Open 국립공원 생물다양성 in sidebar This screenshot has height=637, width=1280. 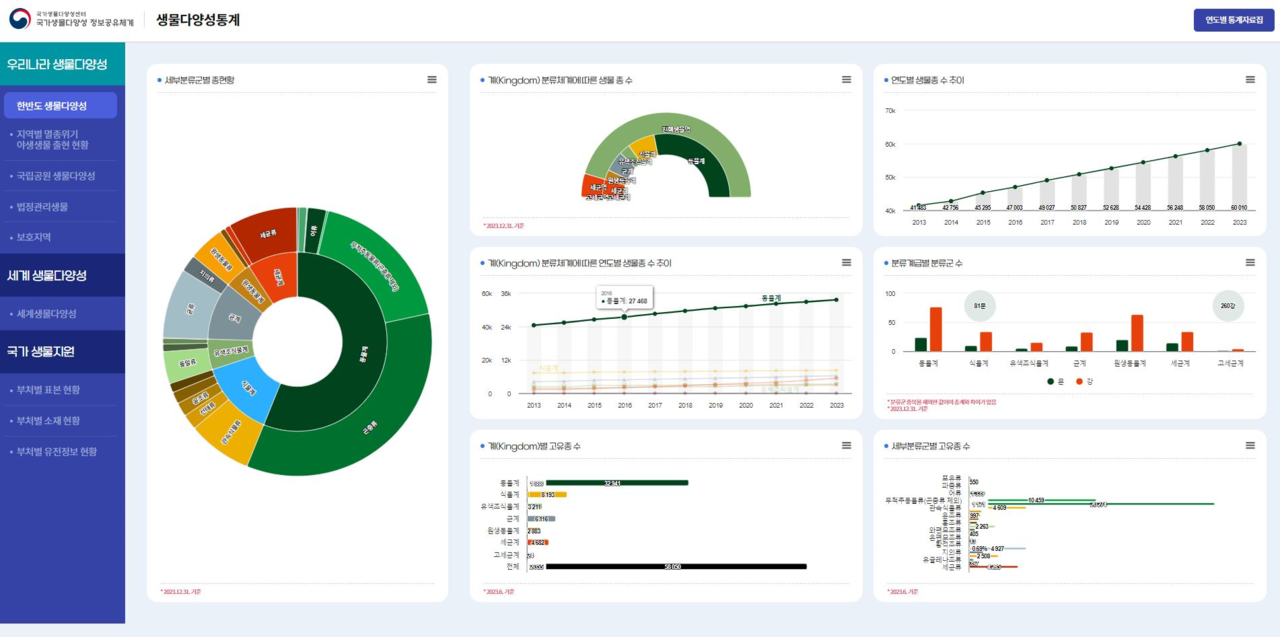[x=56, y=176]
